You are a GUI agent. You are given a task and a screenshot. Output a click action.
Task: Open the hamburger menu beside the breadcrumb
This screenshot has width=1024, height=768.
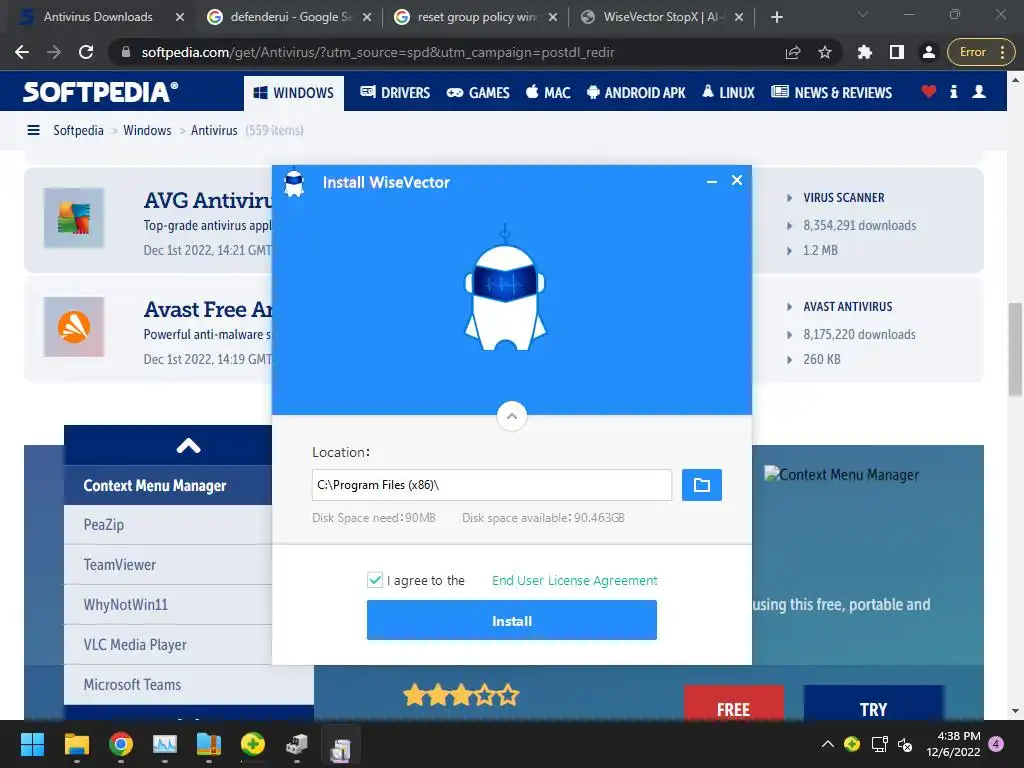click(33, 131)
